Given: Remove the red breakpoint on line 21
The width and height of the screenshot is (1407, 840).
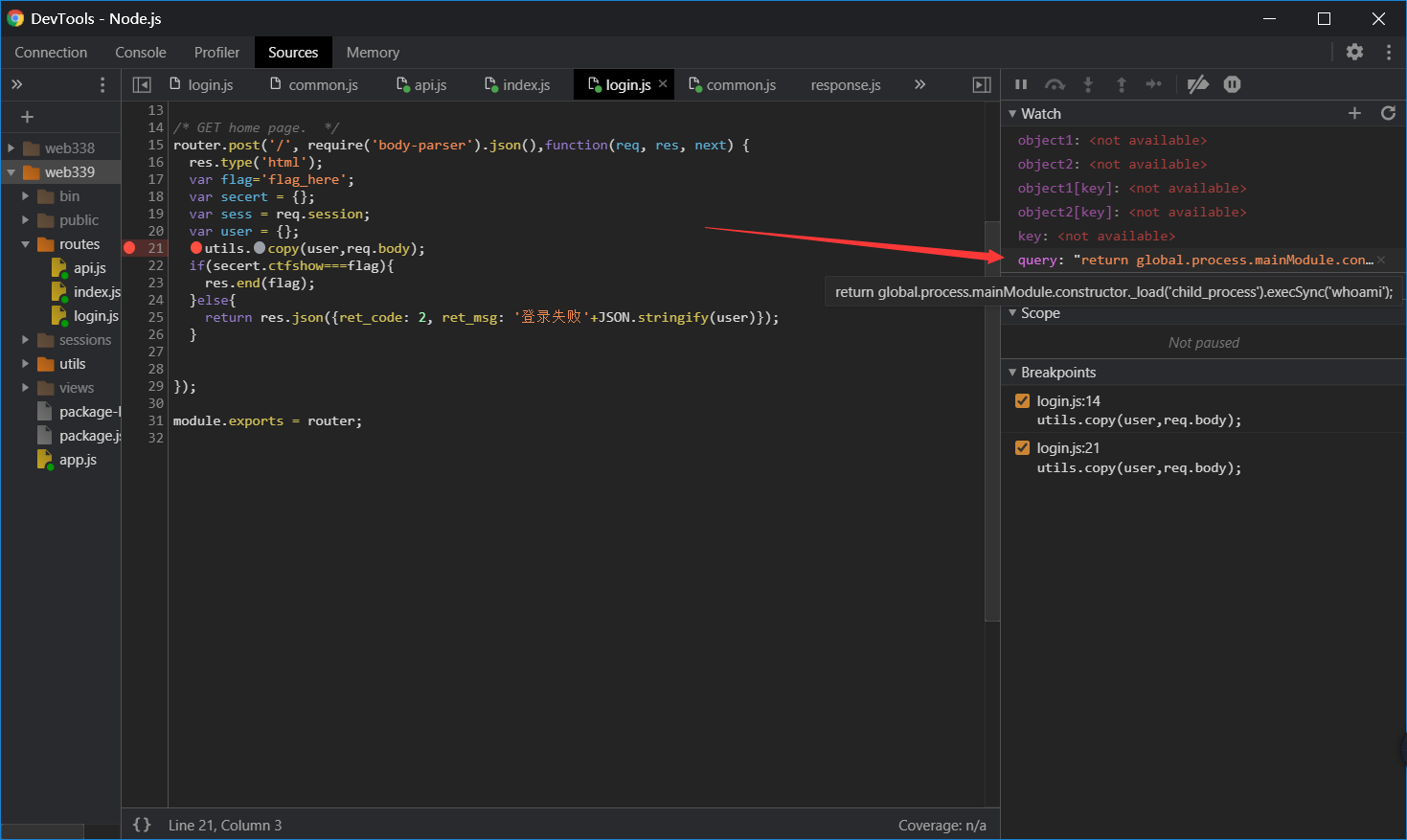Looking at the screenshot, I should (x=130, y=248).
